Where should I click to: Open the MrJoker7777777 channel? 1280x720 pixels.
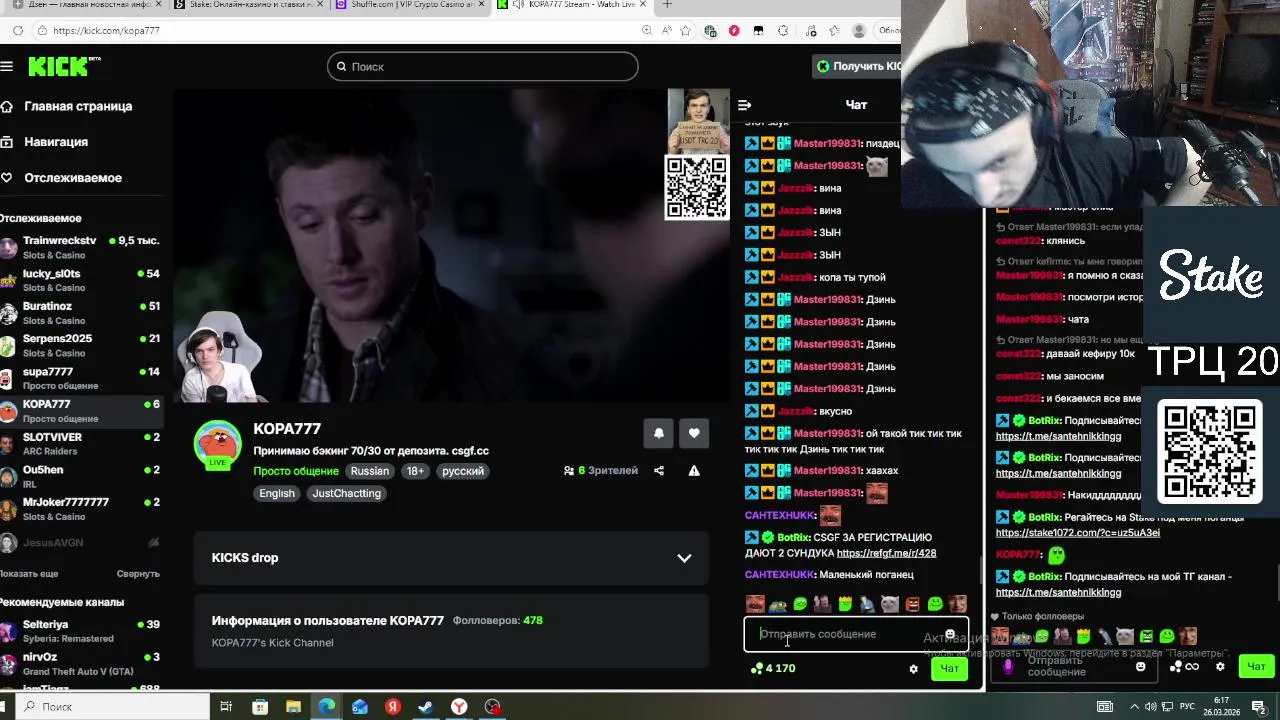[80, 508]
